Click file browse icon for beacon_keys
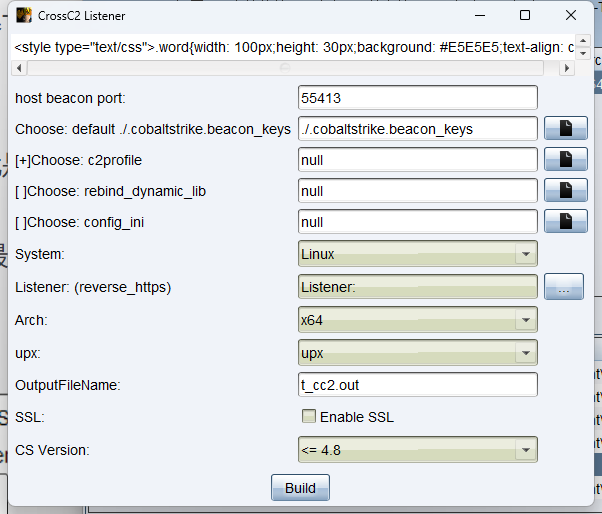 (x=566, y=128)
